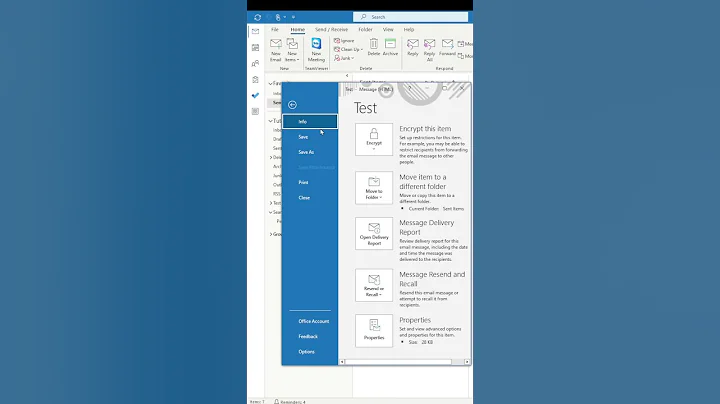Click the 'Encrypt this item' heading
Image resolution: width=720 pixels, height=404 pixels.
425,129
